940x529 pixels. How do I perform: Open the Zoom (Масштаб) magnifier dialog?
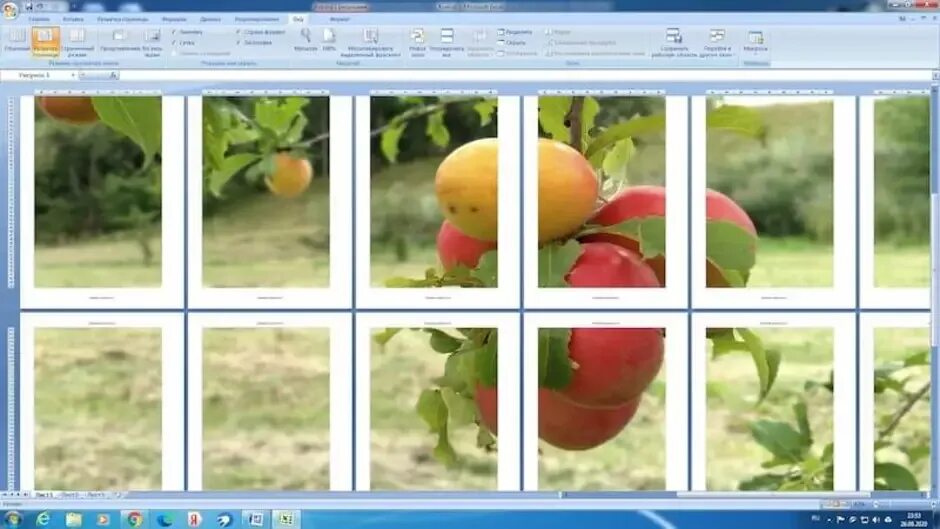point(306,40)
